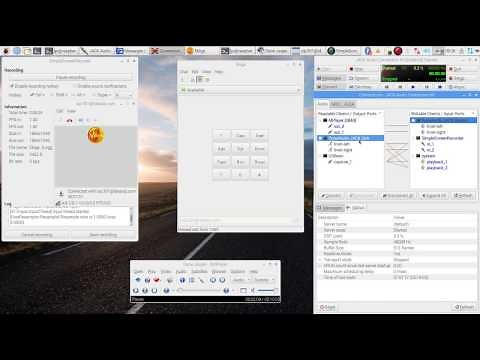Click the SMPlayer seek slider

[200, 291]
